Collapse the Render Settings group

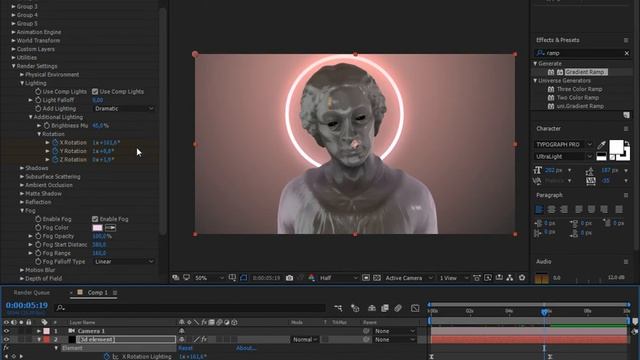point(13,66)
